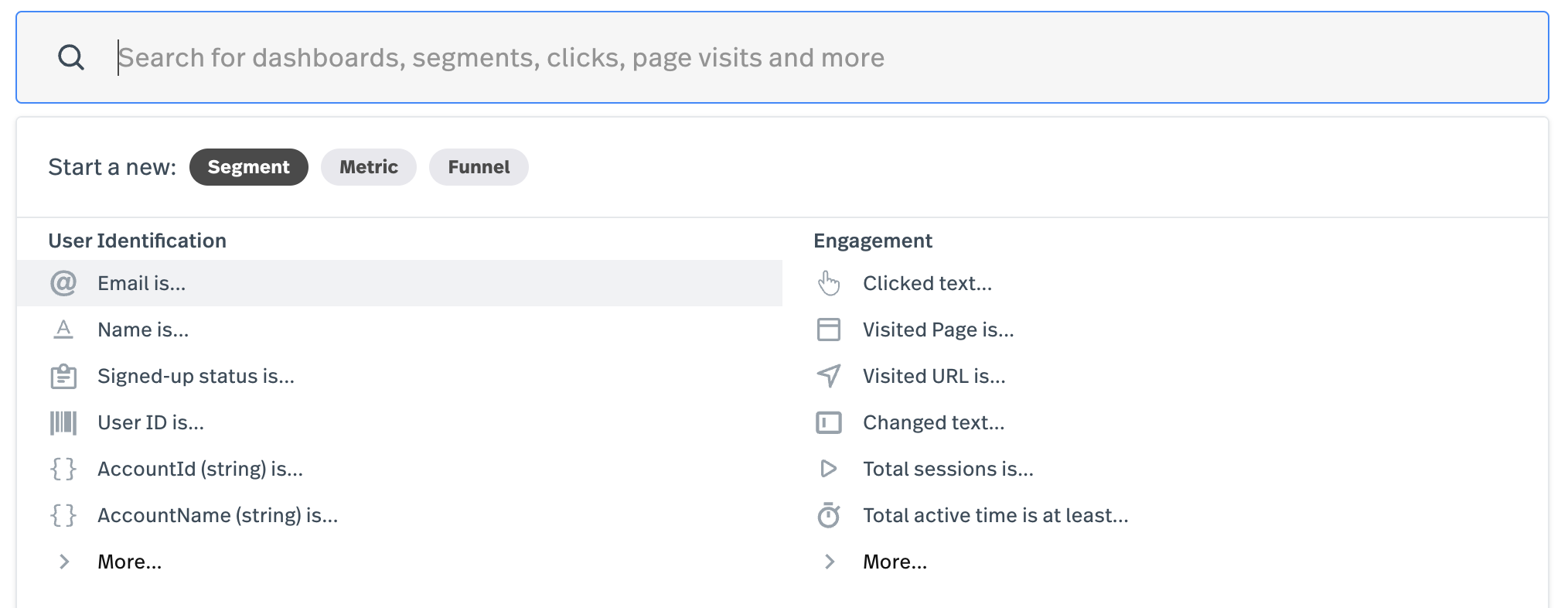Open the More... link under Engagement
The image size is (1568, 608).
(x=895, y=562)
